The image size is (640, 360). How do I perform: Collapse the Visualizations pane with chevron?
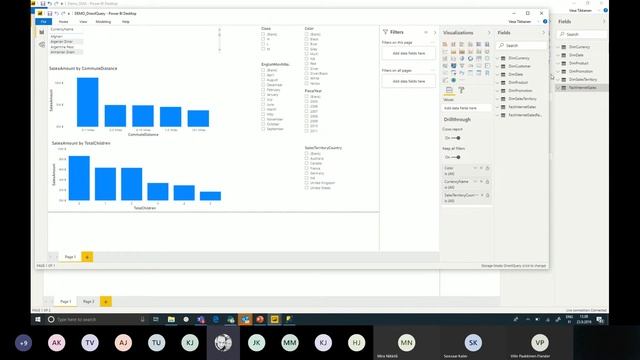(489, 33)
